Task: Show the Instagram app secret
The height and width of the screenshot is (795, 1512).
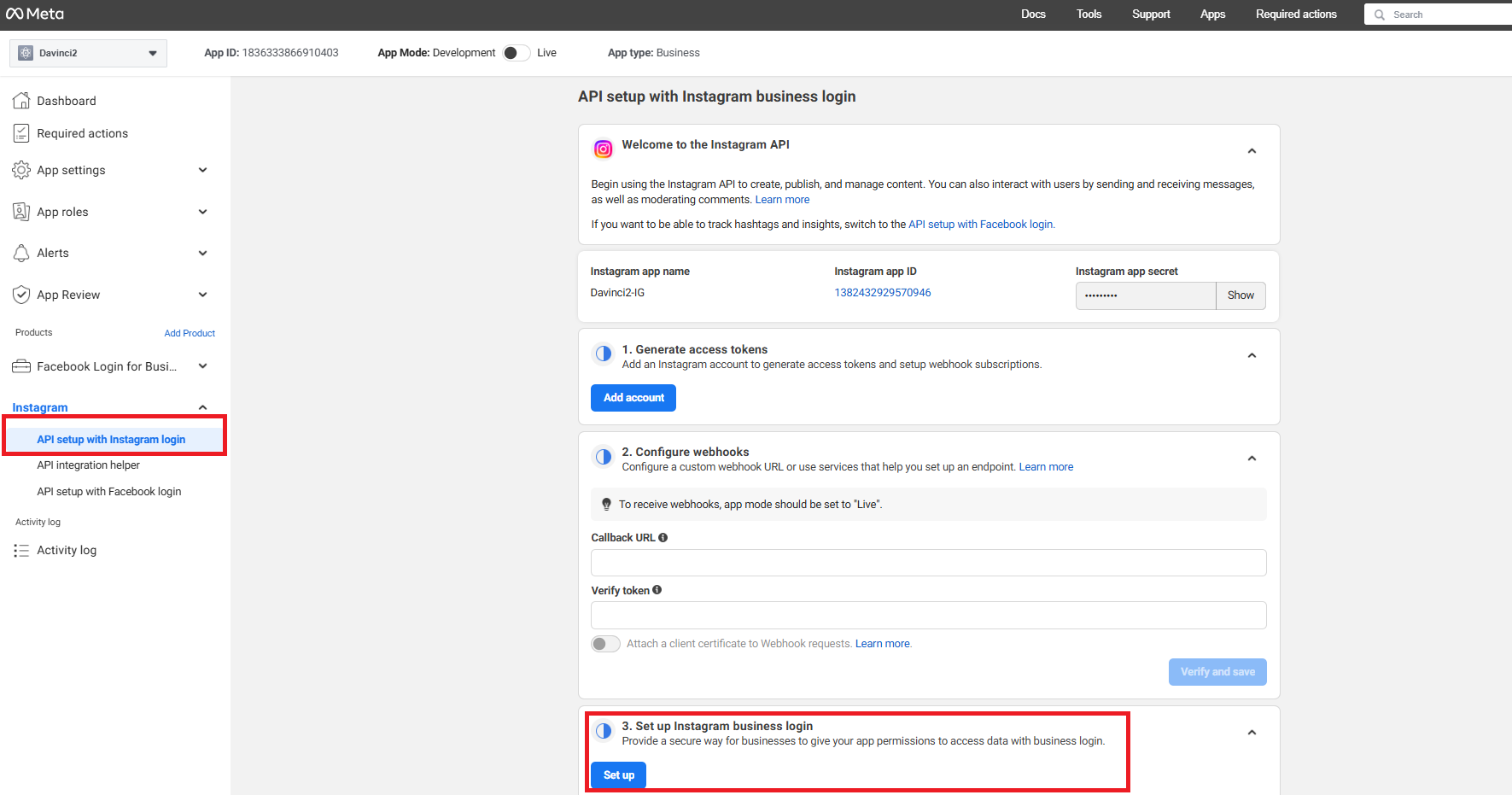Action: point(1241,295)
